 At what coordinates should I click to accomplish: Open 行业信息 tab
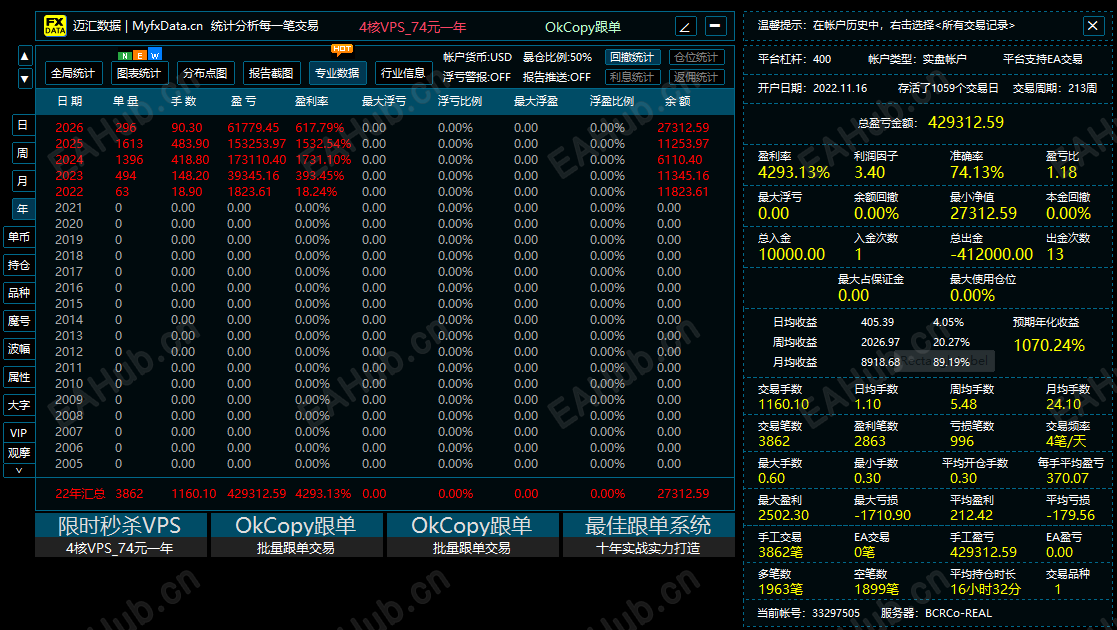point(403,73)
